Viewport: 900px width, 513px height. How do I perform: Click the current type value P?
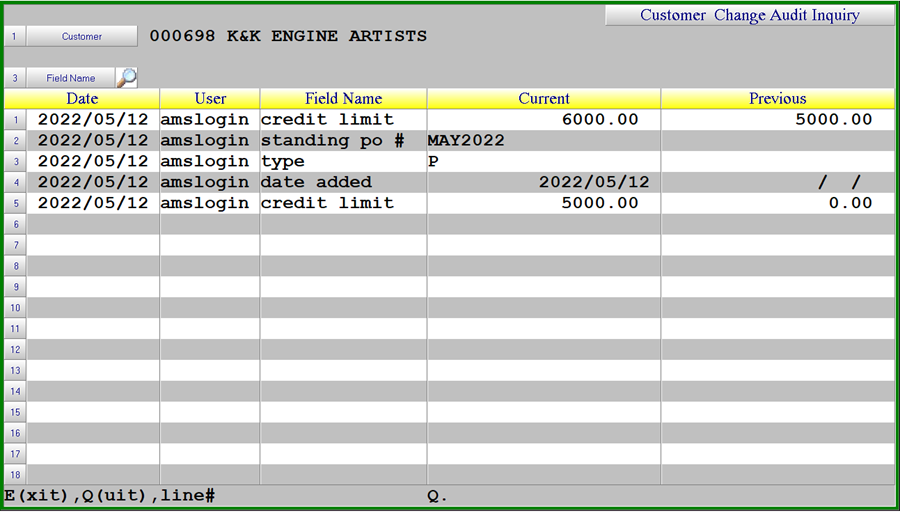pyautogui.click(x=433, y=162)
